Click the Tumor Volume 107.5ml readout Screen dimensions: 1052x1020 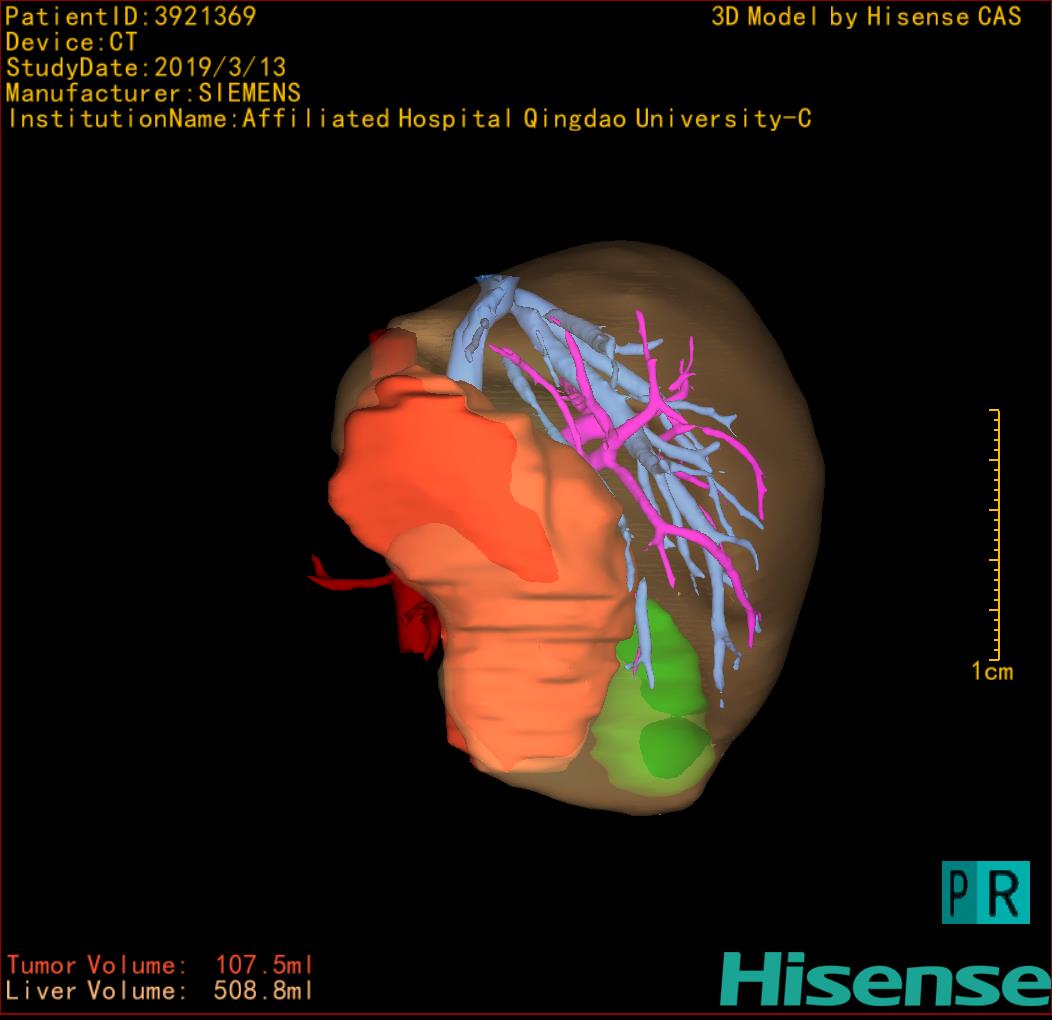click(x=160, y=966)
